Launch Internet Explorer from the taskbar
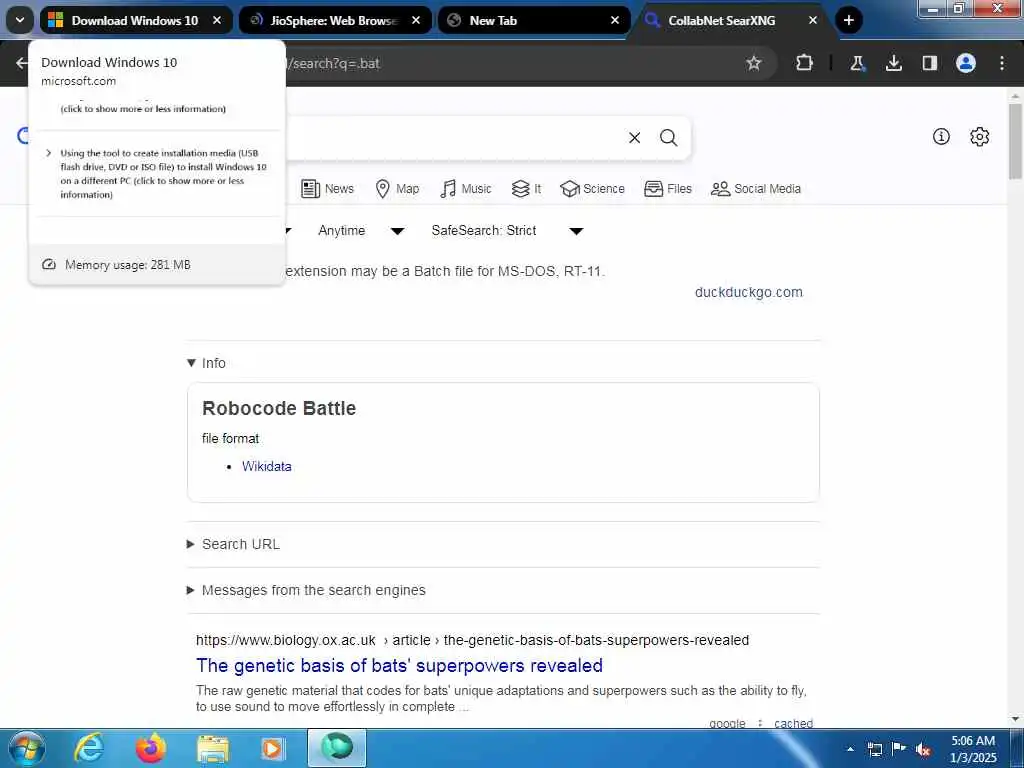 click(89, 748)
